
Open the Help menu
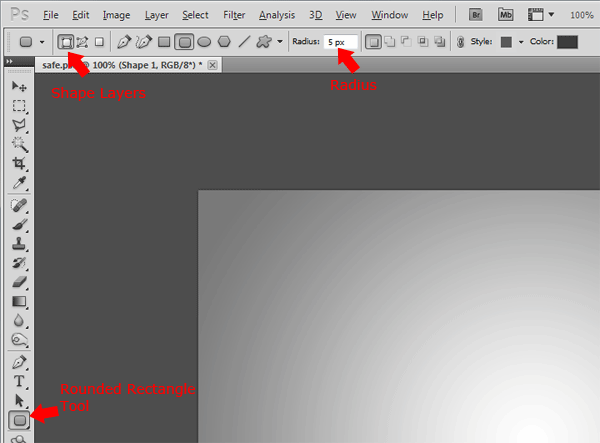433,15
